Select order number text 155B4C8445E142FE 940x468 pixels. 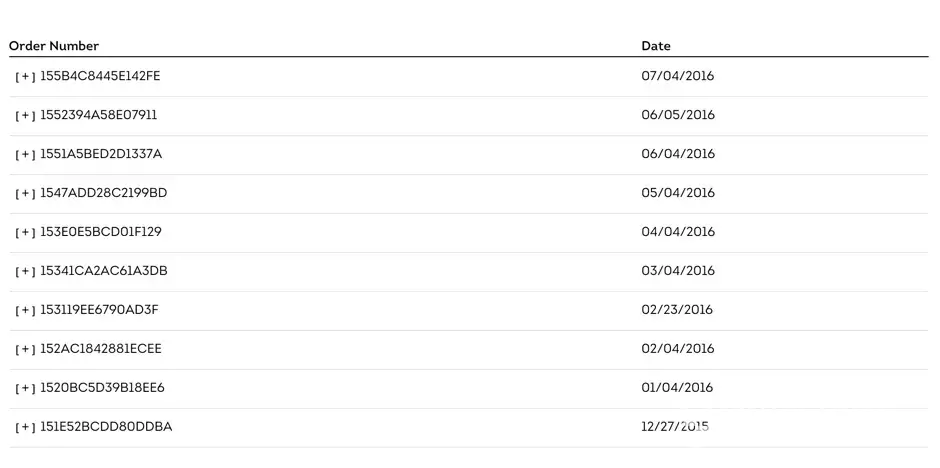coord(100,76)
